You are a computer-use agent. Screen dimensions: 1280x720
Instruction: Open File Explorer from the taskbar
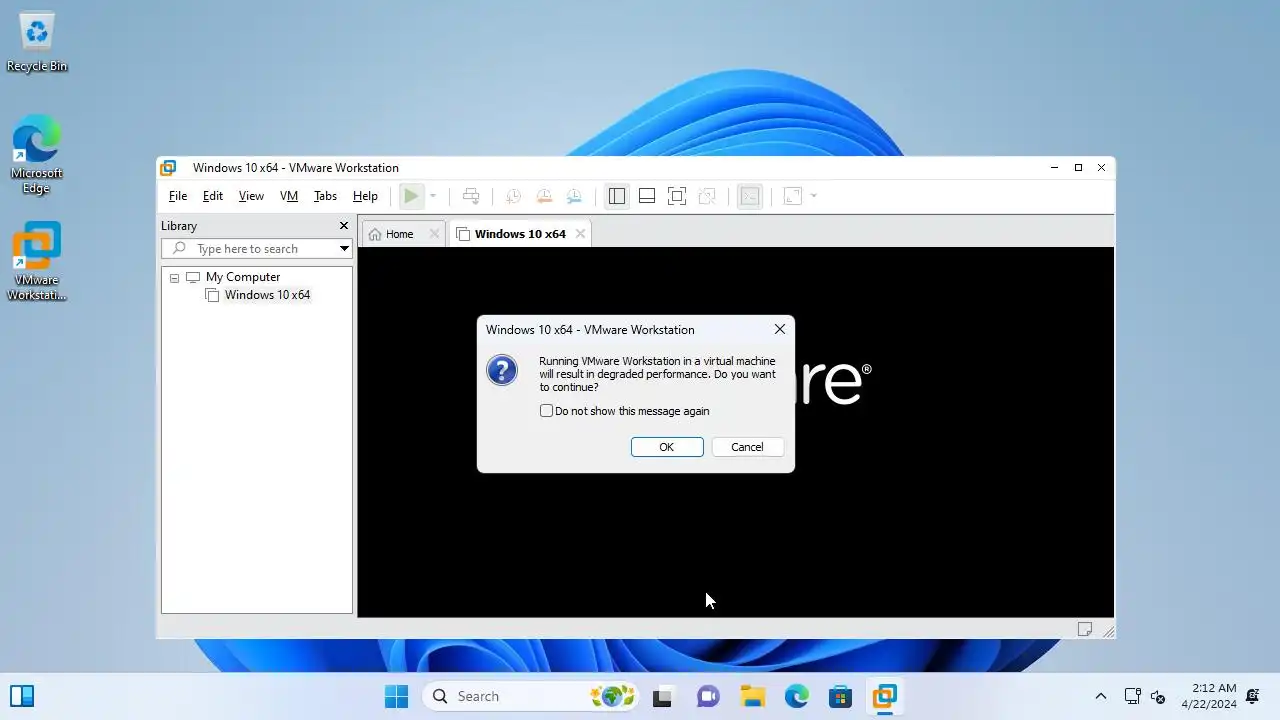752,696
